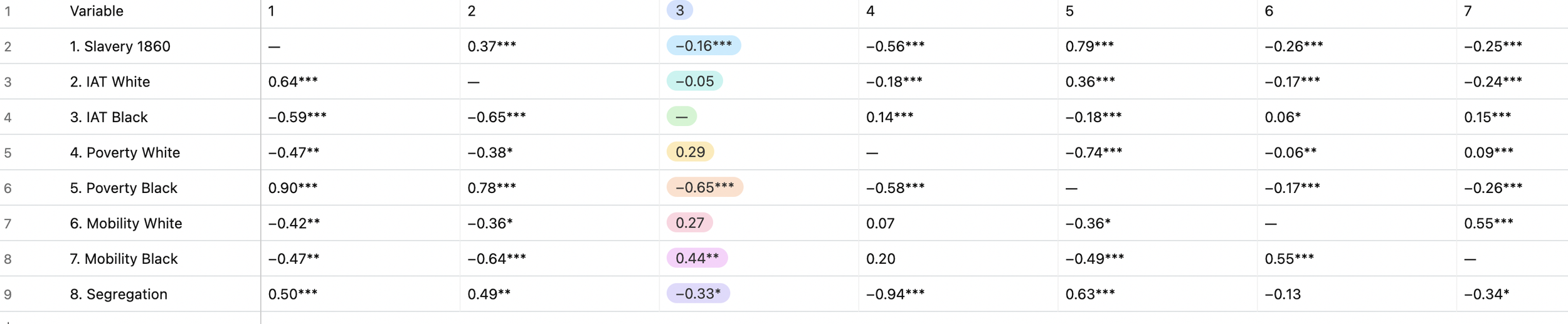Viewport: 1568px width, 324px height.
Task: Click the 8. Segregation row cell
Action: click(x=119, y=295)
